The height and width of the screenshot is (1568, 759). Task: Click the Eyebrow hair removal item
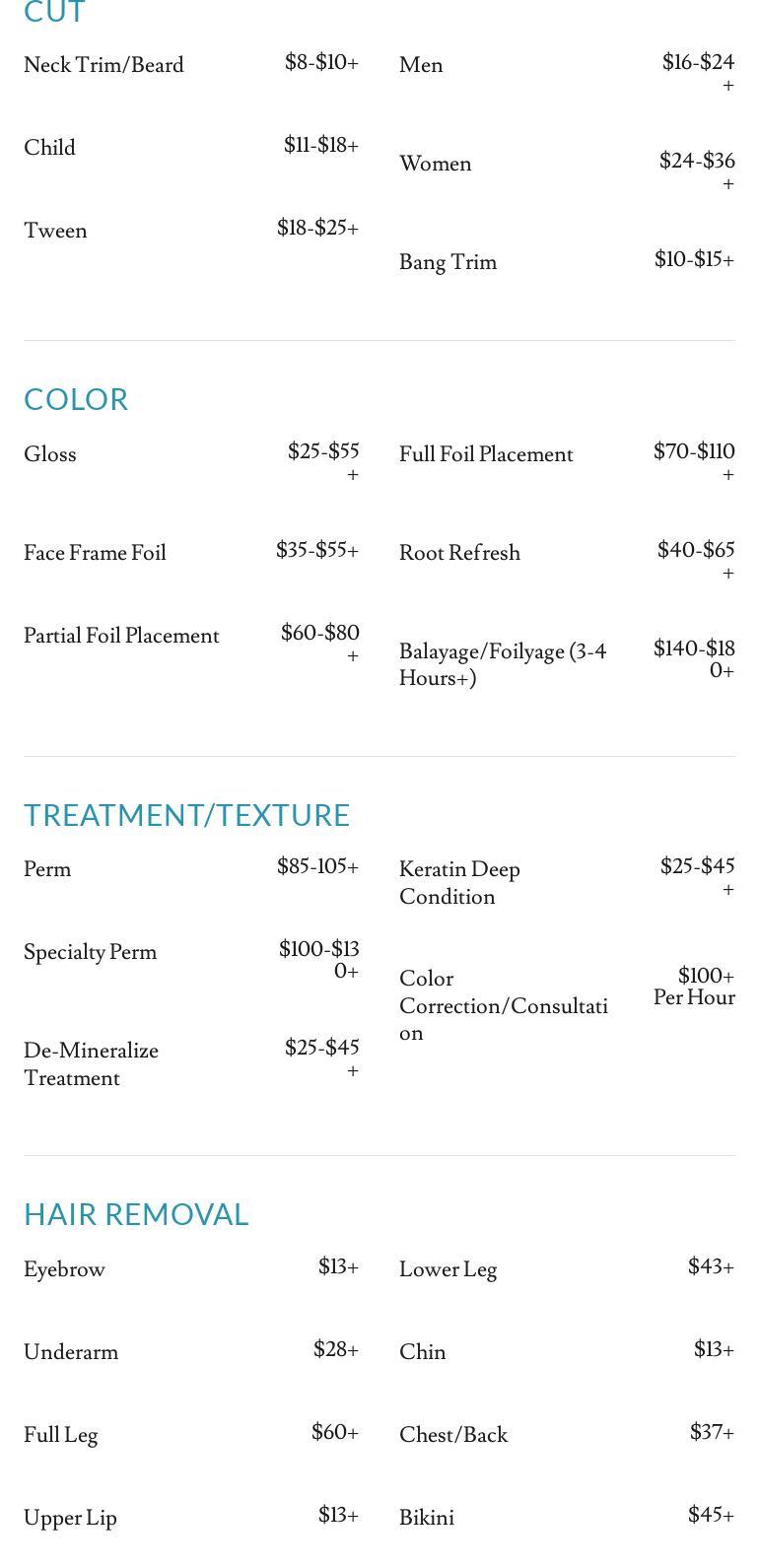click(64, 1269)
